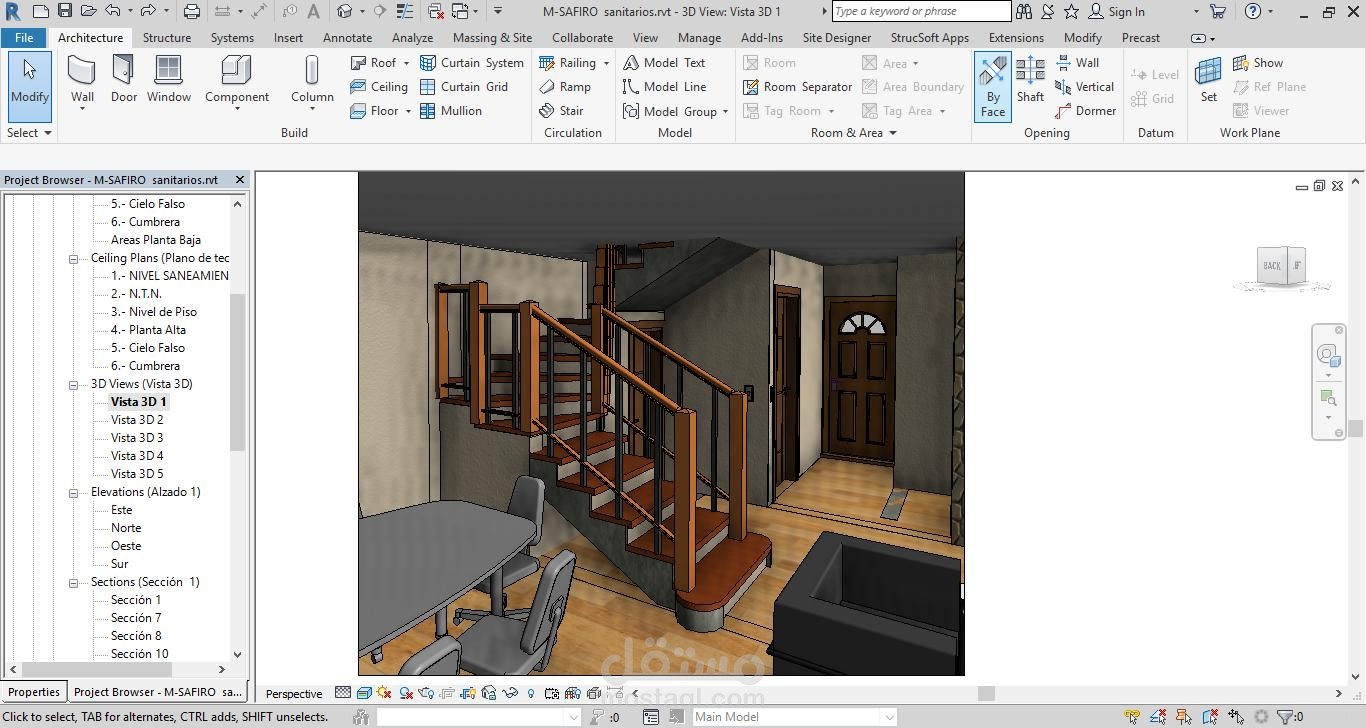Click the Undo arrow icon
1366x728 pixels.
tap(113, 12)
